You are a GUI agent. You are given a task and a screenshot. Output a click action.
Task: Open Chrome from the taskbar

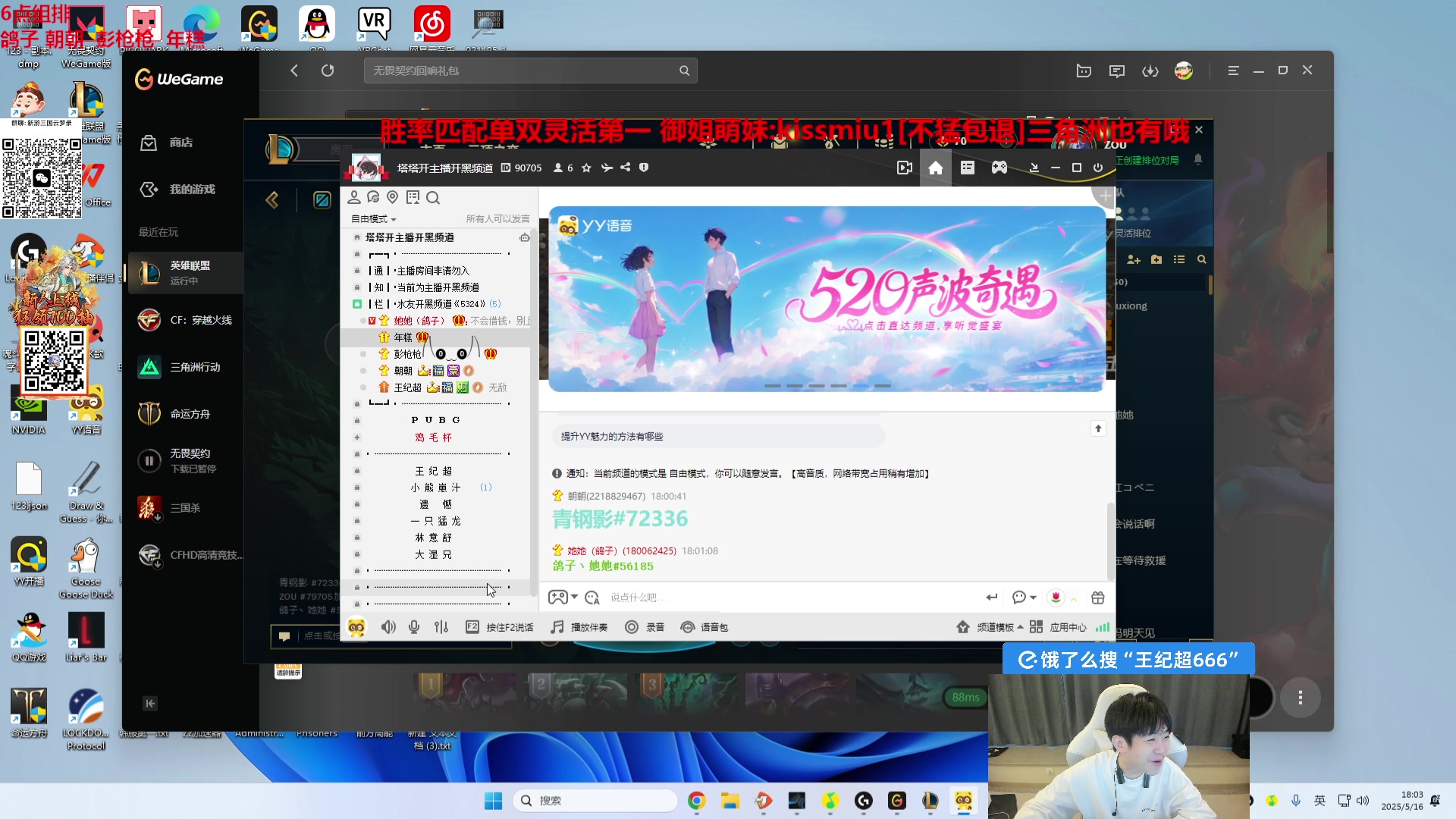(696, 801)
